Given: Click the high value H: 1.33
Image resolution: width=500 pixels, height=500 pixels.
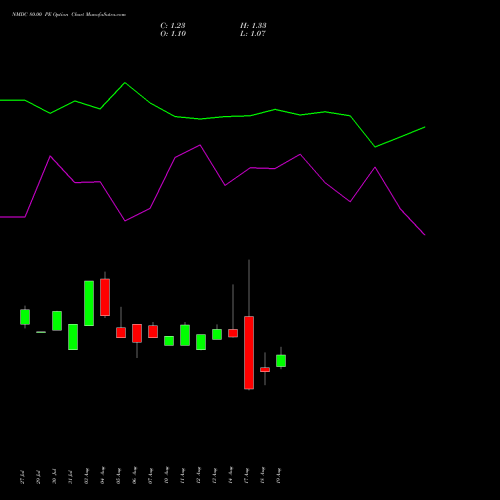Looking at the screenshot, I should [253, 26].
